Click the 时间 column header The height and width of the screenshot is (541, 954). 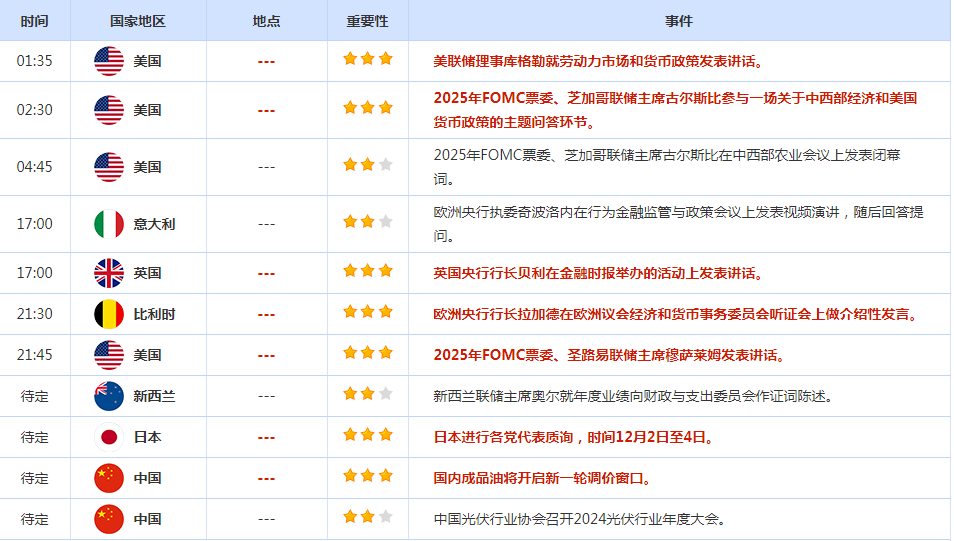(x=34, y=21)
